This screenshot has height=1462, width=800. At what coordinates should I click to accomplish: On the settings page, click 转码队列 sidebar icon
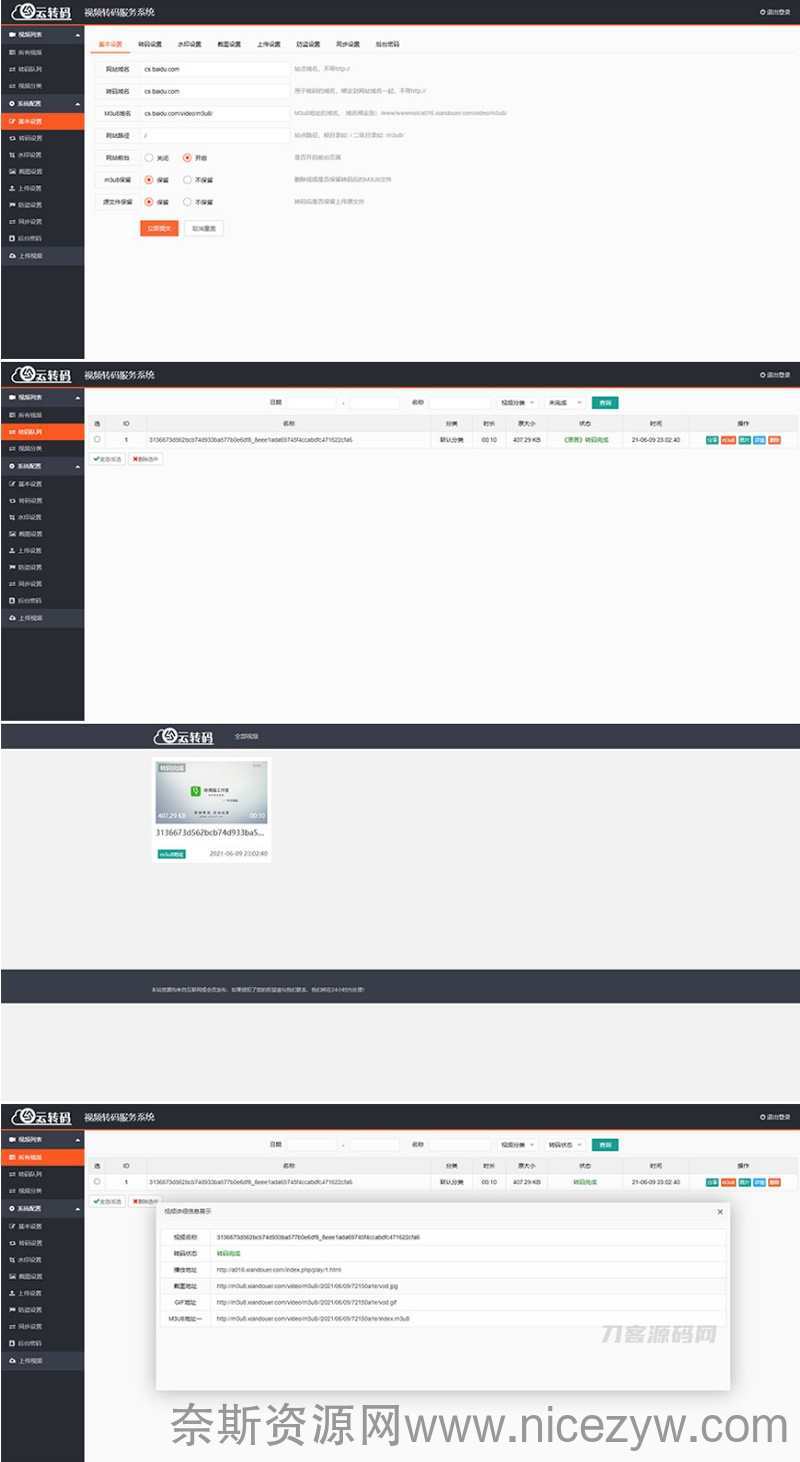point(12,69)
